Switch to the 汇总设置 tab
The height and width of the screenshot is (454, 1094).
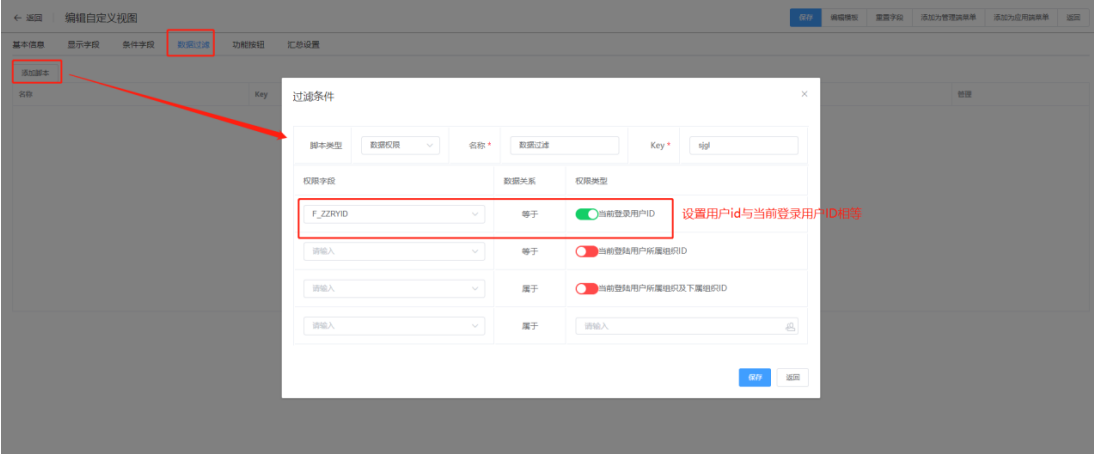[304, 45]
